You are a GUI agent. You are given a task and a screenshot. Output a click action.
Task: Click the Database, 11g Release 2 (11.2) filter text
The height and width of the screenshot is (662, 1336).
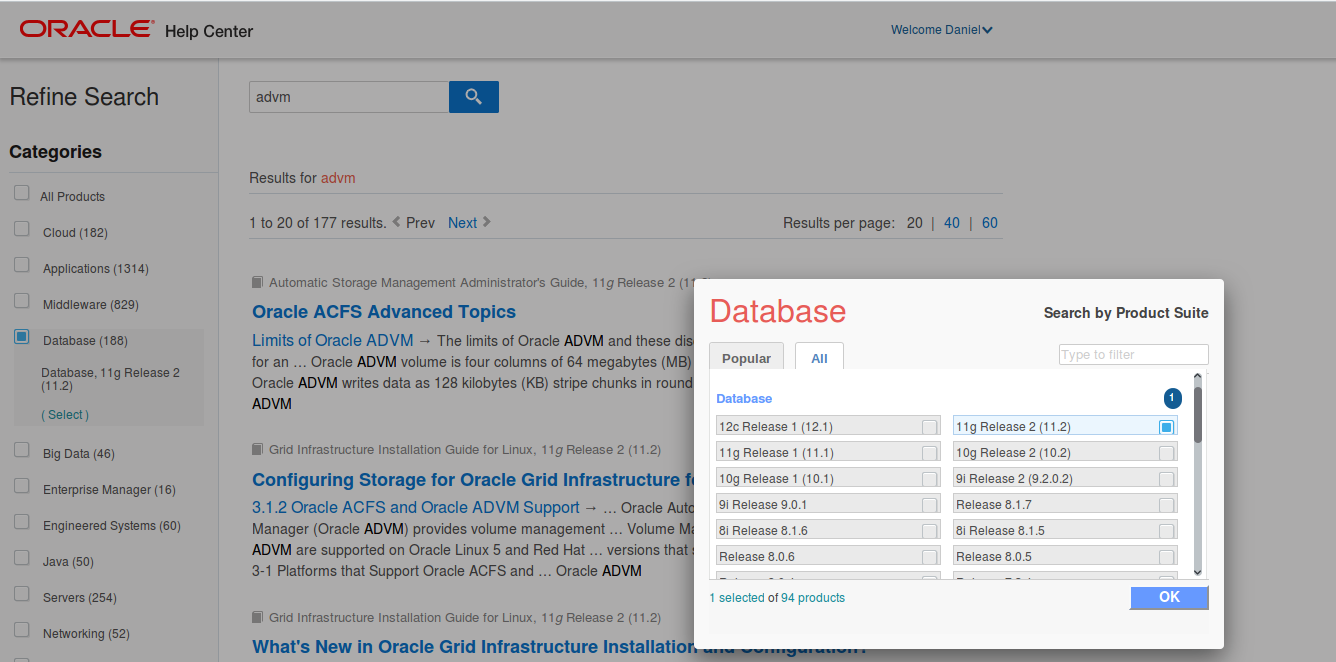click(x=110, y=379)
